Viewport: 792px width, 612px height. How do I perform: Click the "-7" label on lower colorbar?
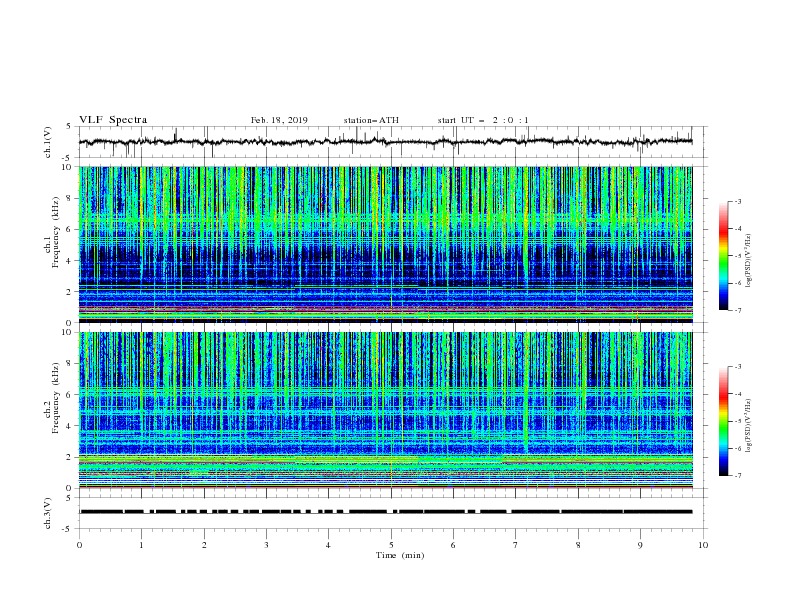(x=738, y=476)
